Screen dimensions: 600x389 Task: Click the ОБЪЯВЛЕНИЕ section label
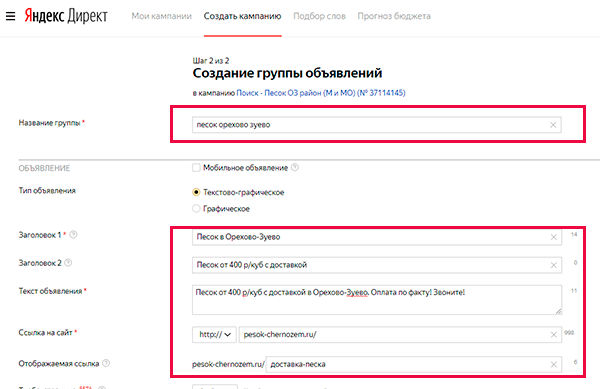pos(44,168)
